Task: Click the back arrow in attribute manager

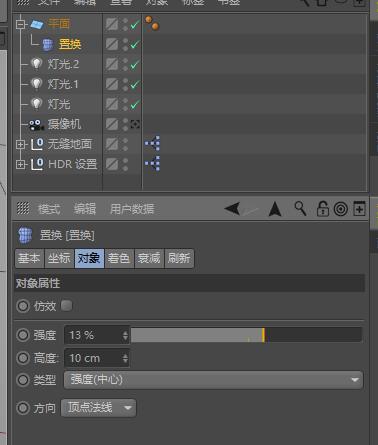Action: coord(232,209)
